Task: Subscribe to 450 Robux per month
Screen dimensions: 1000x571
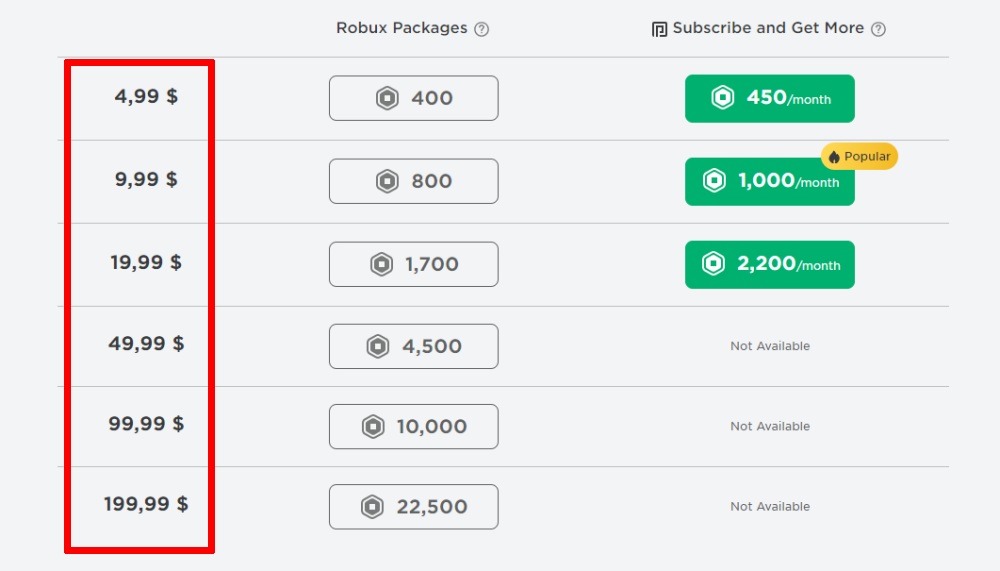Action: pos(769,98)
